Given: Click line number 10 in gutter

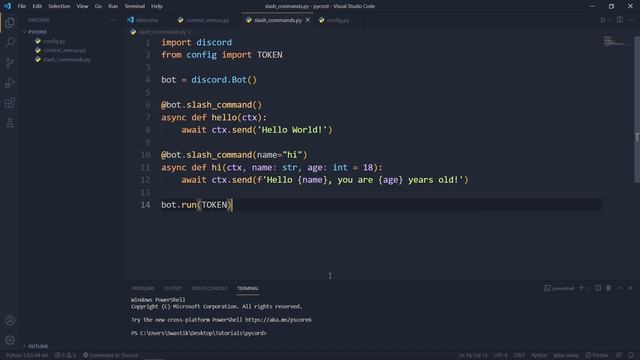Looking at the screenshot, I should point(145,155).
